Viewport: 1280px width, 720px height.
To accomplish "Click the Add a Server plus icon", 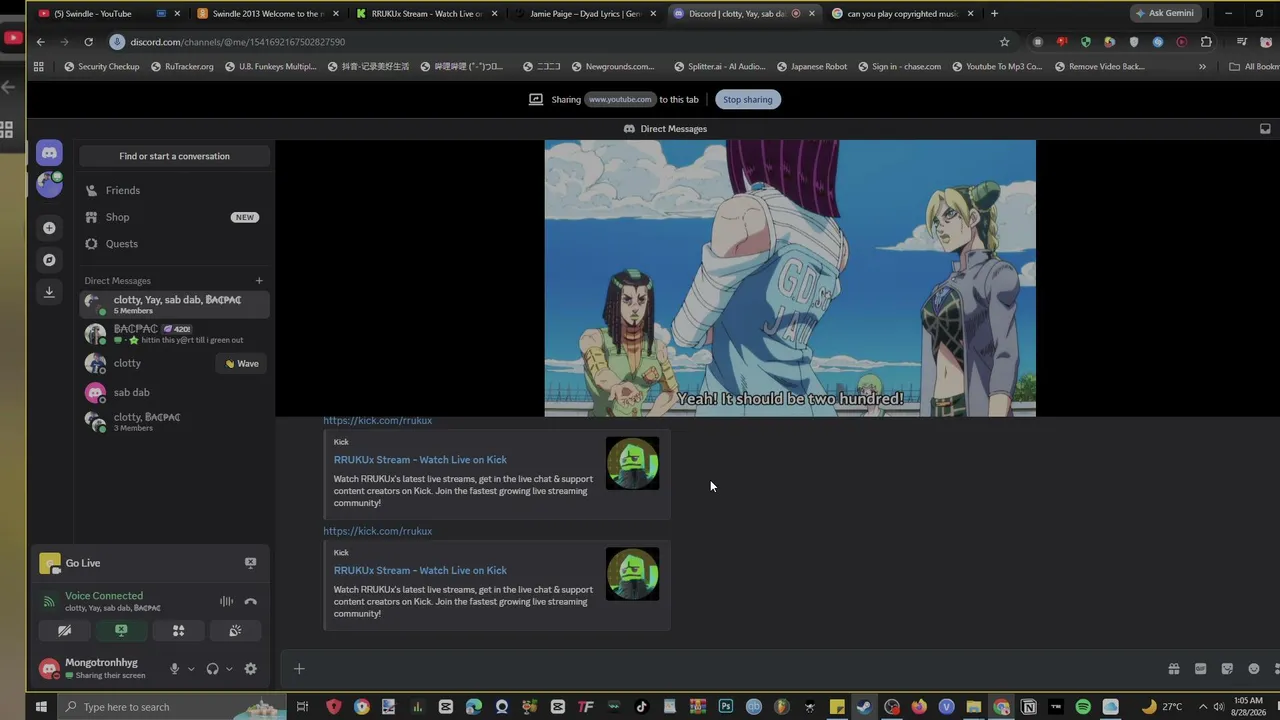I will (49, 228).
